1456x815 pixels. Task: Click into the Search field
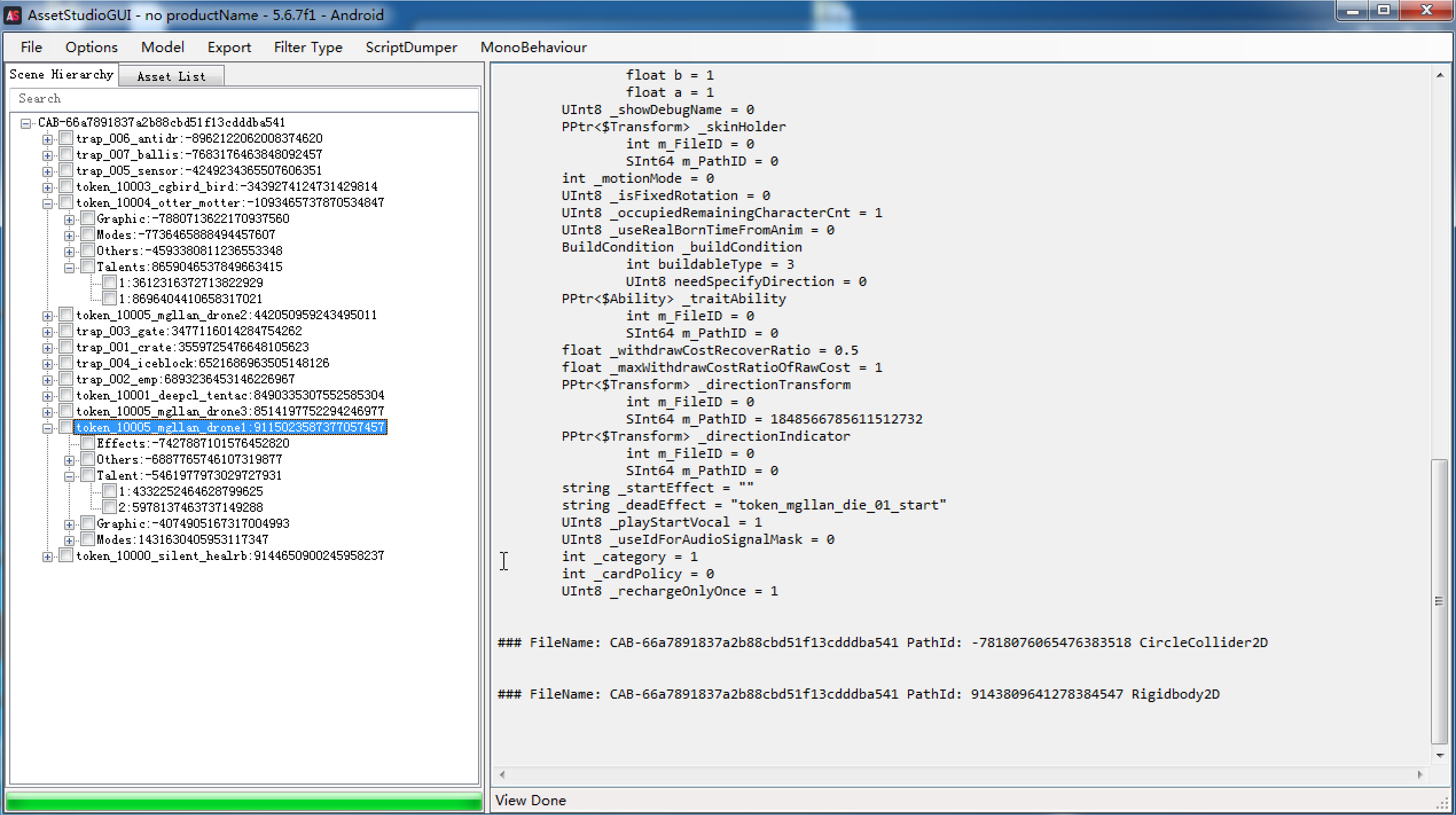pyautogui.click(x=244, y=99)
